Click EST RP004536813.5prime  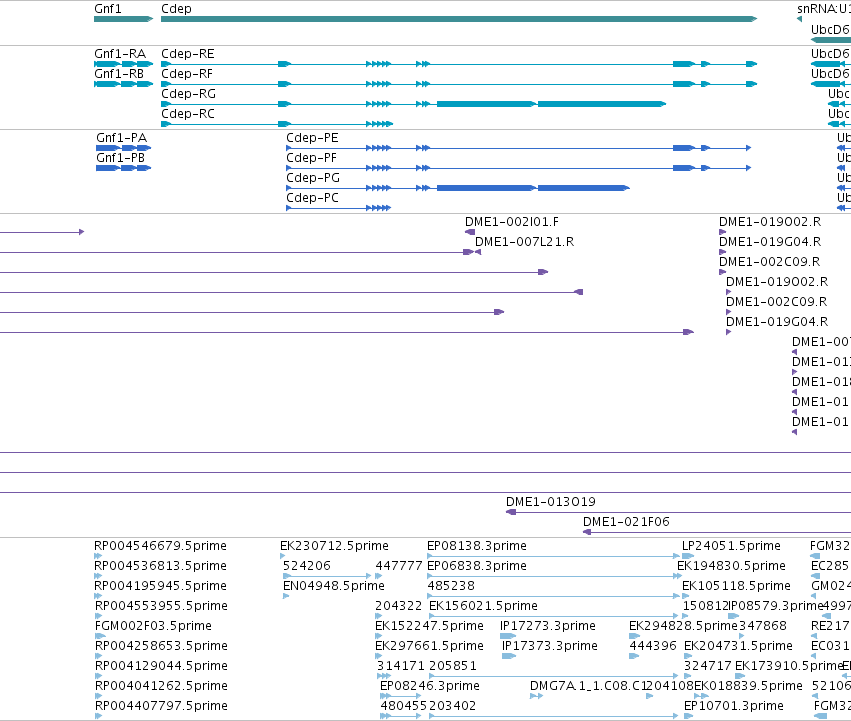point(160,566)
